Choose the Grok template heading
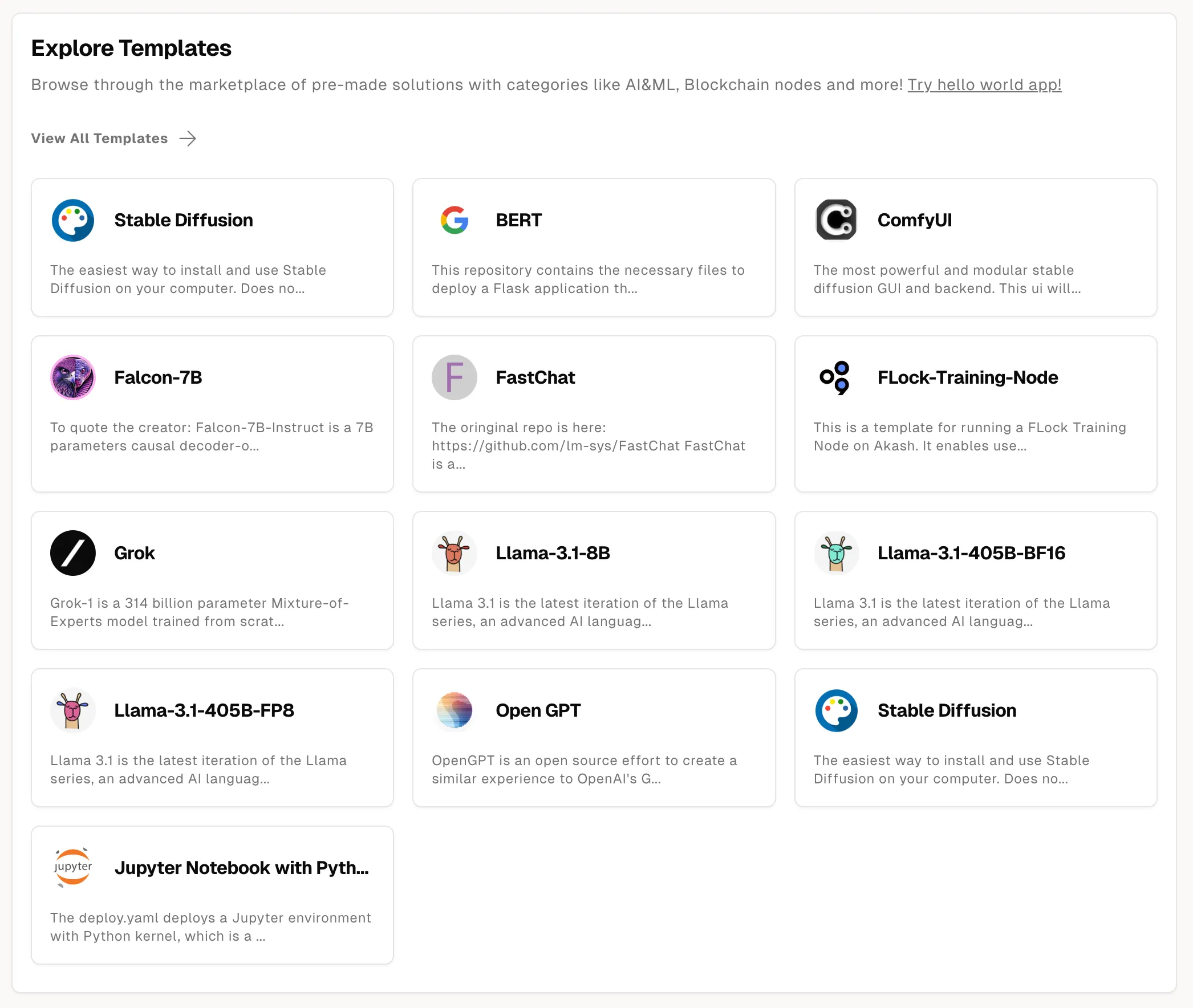The image size is (1193, 1008). (x=135, y=552)
